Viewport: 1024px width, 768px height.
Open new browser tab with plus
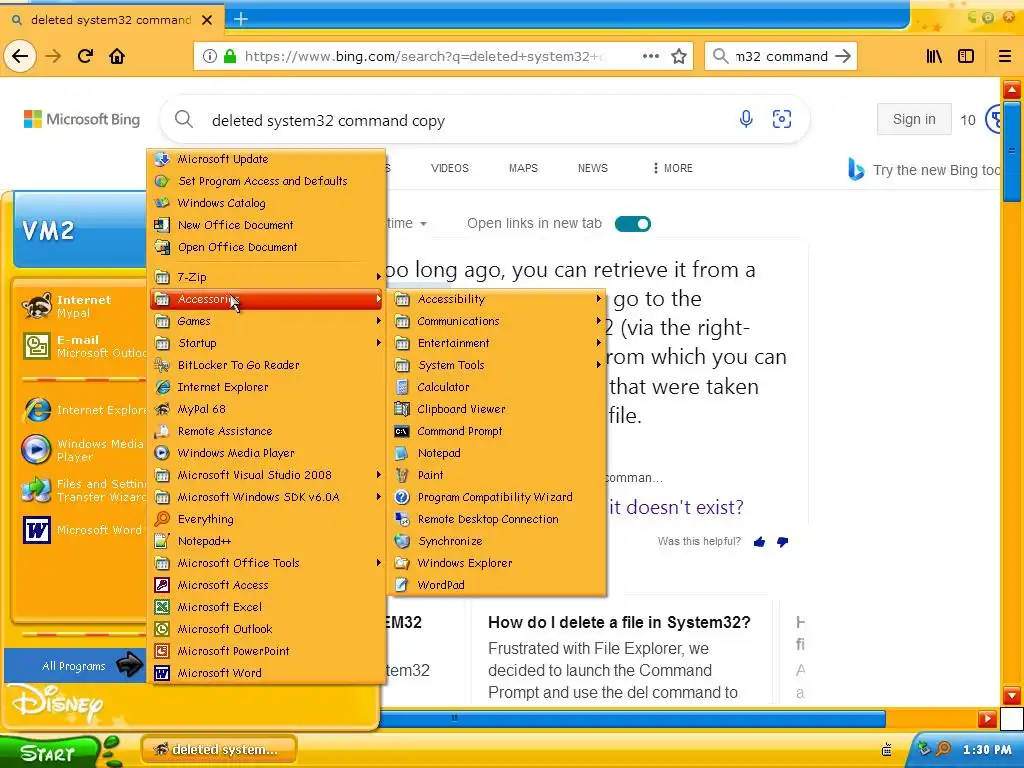pyautogui.click(x=241, y=19)
